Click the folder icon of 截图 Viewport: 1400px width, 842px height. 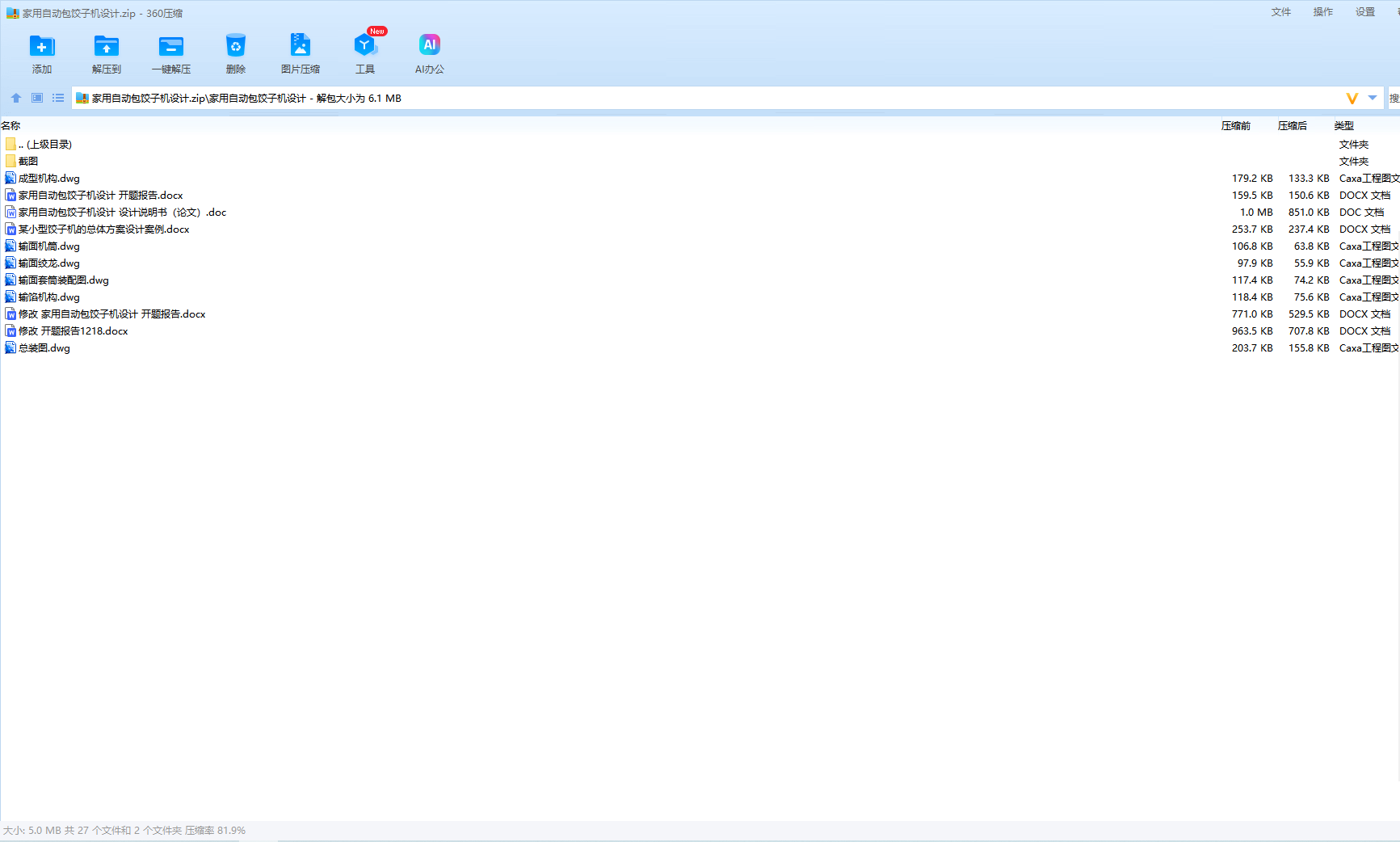[x=11, y=161]
